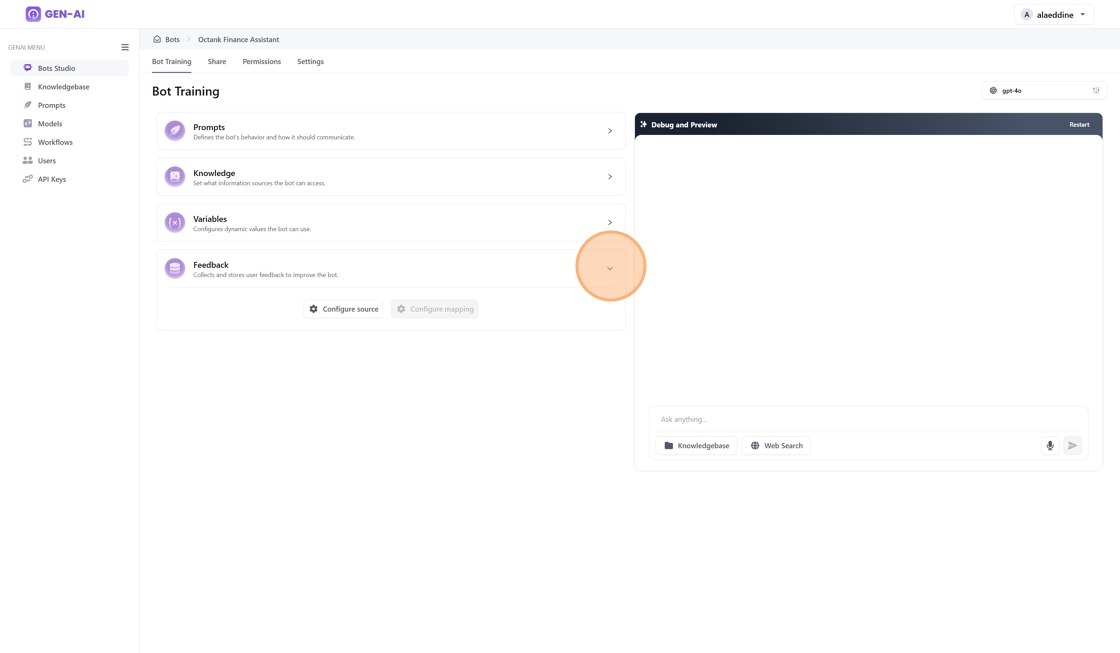Collapse sidebar using hamburger menu icon

pos(125,47)
